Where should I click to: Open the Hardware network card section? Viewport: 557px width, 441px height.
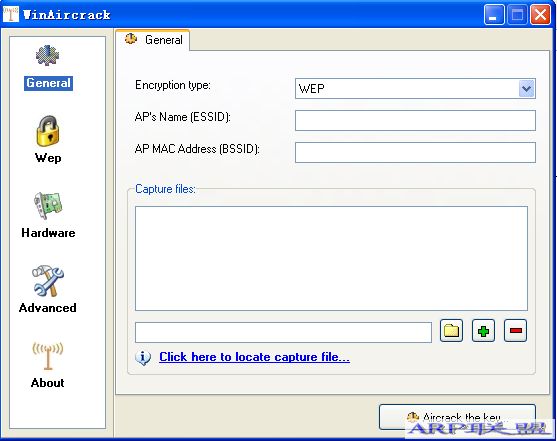pyautogui.click(x=48, y=205)
